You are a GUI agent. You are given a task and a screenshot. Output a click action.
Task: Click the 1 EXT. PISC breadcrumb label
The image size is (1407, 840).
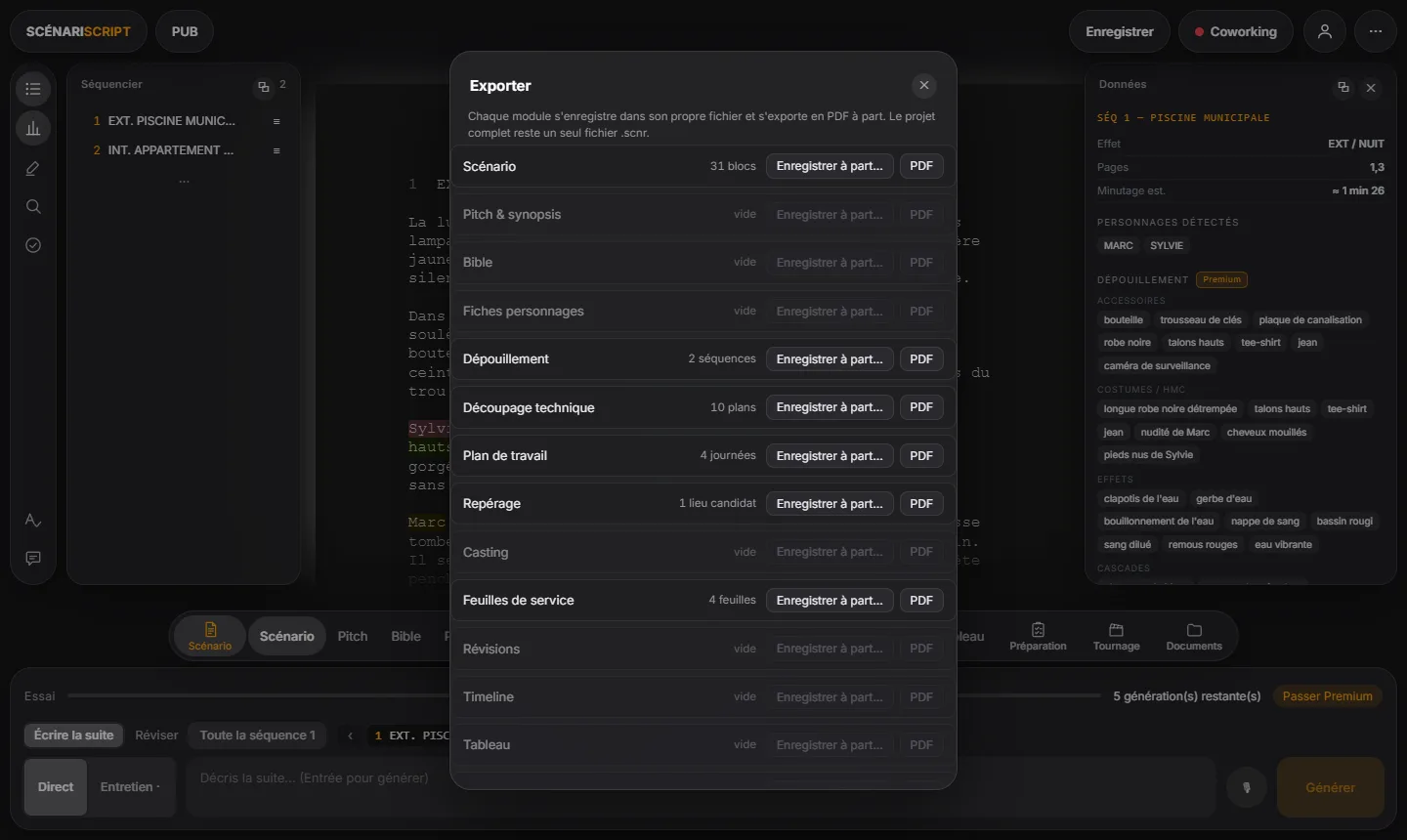(x=411, y=735)
